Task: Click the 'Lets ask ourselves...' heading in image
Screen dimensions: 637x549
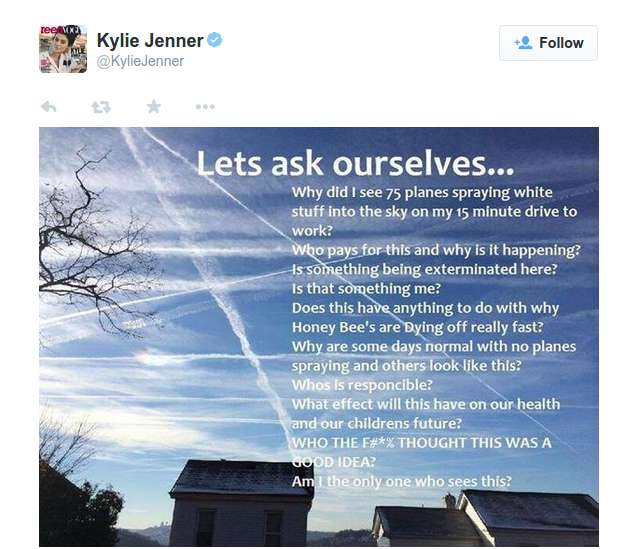Action: tap(355, 164)
